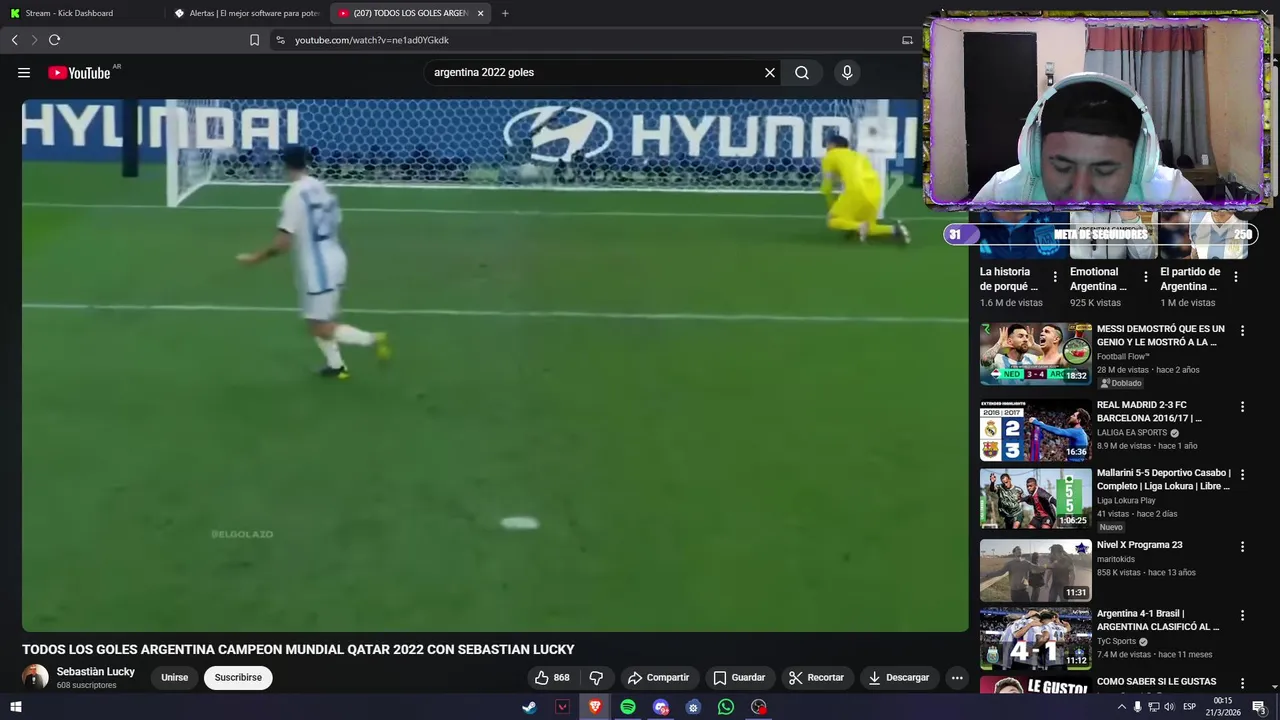
Task: Open the Mallarini 5-5 Deportivo Casabo thumbnail
Action: [1035, 498]
